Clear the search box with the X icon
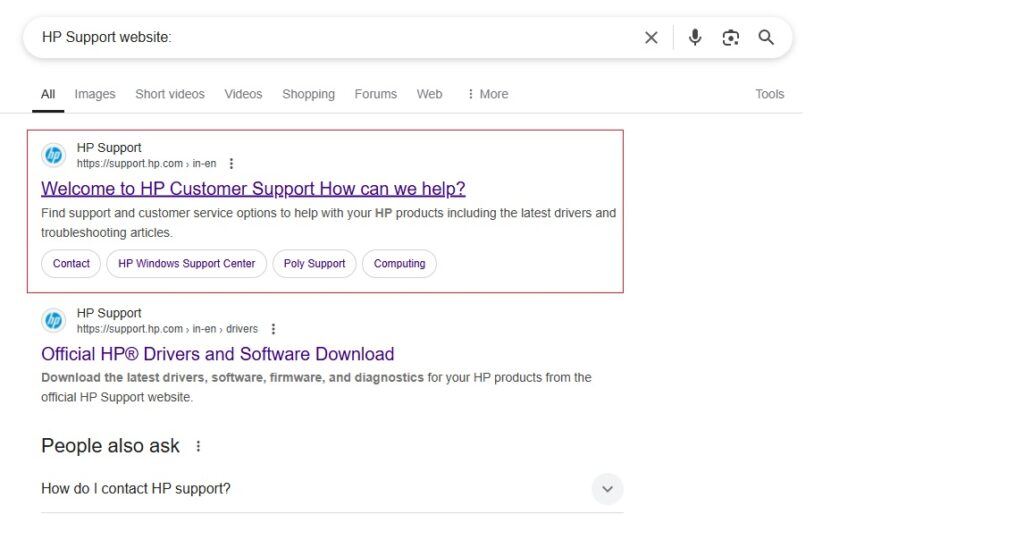The height and width of the screenshot is (540, 1024). [651, 38]
